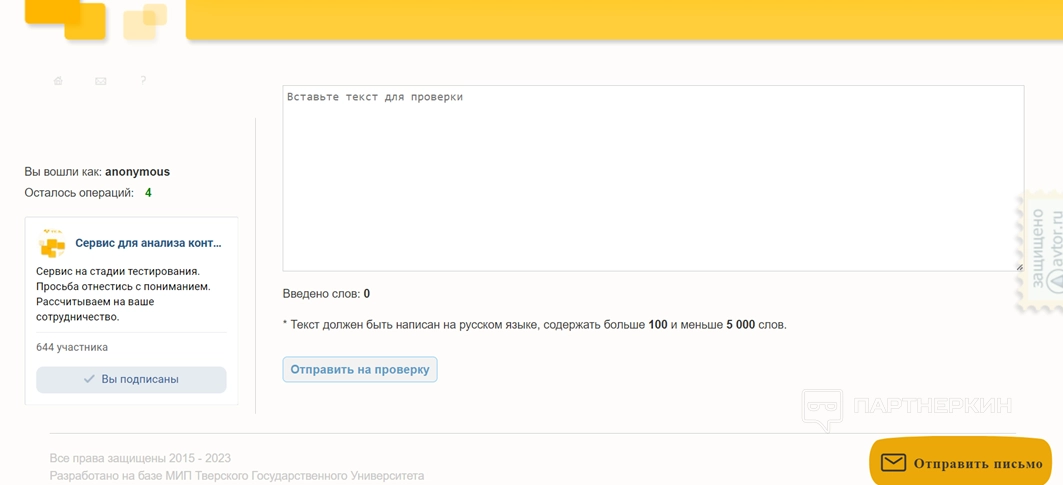This screenshot has width=1063, height=485.
Task: Click 'Отправить на проверку' button
Action: (x=360, y=370)
